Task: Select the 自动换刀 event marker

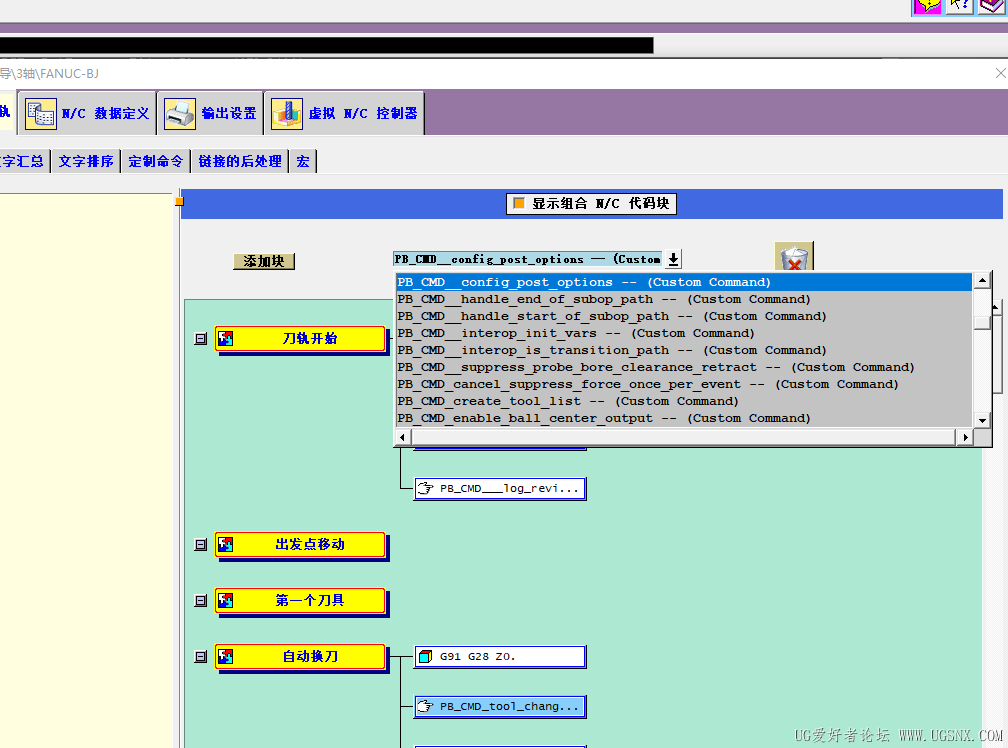Action: click(x=300, y=656)
